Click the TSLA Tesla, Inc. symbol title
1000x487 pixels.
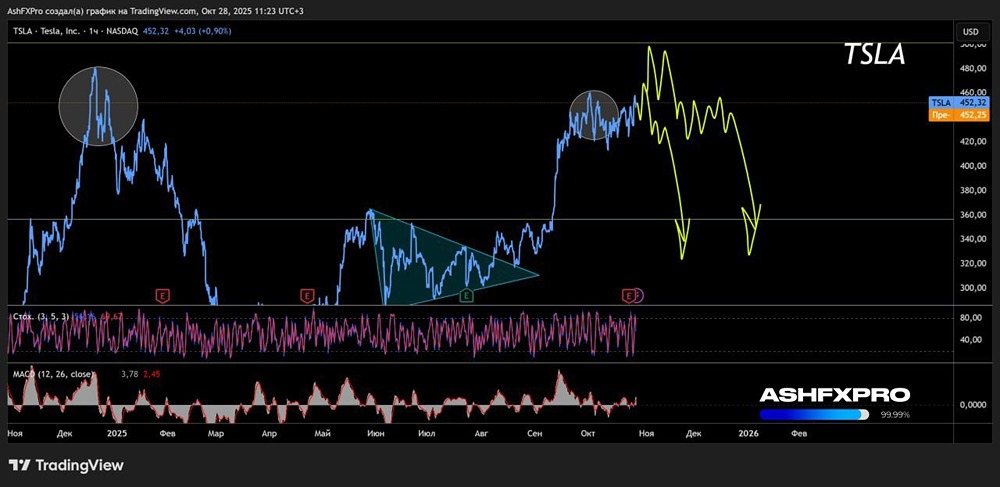pyautogui.click(x=60, y=32)
